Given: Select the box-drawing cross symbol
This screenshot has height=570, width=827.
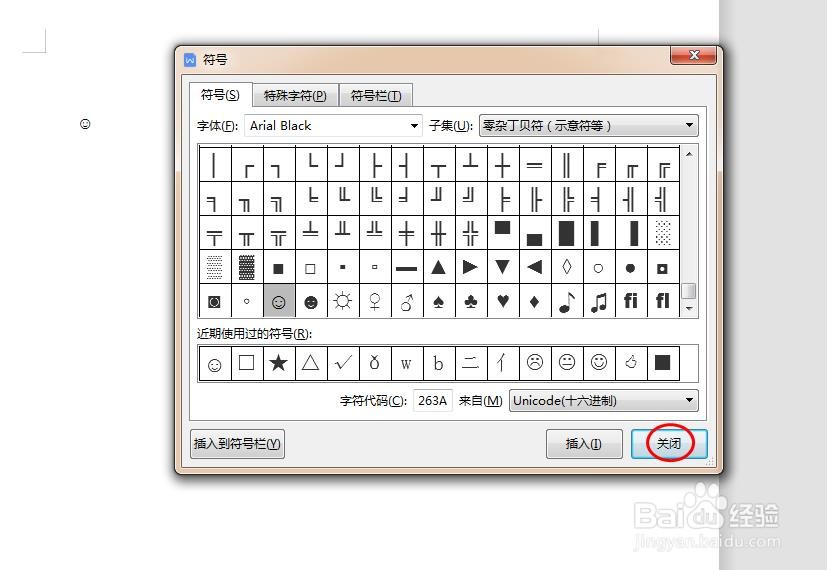Looking at the screenshot, I should [503, 165].
